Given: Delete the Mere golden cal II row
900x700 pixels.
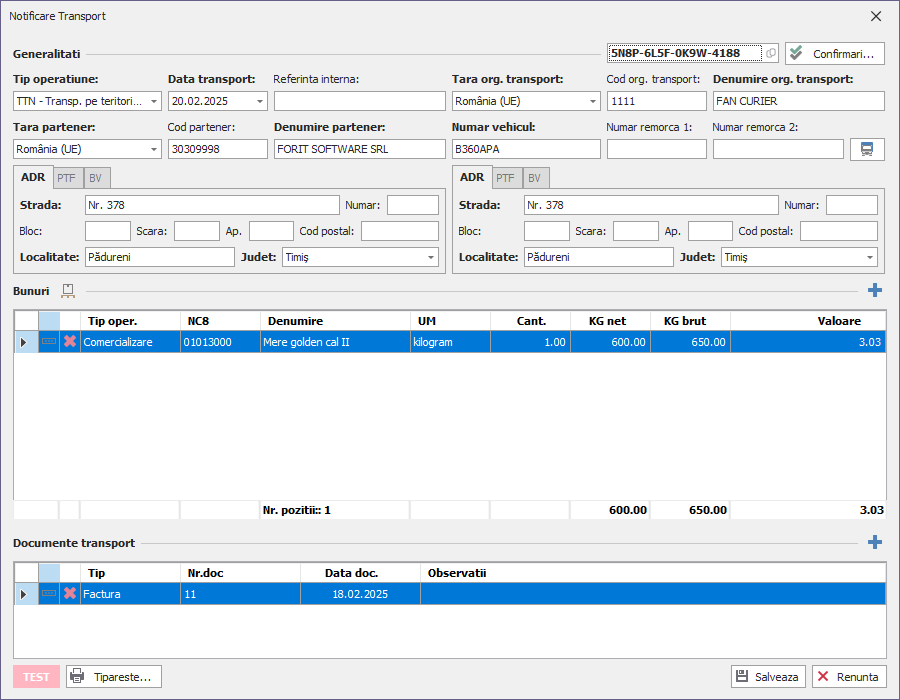Looking at the screenshot, I should point(70,342).
